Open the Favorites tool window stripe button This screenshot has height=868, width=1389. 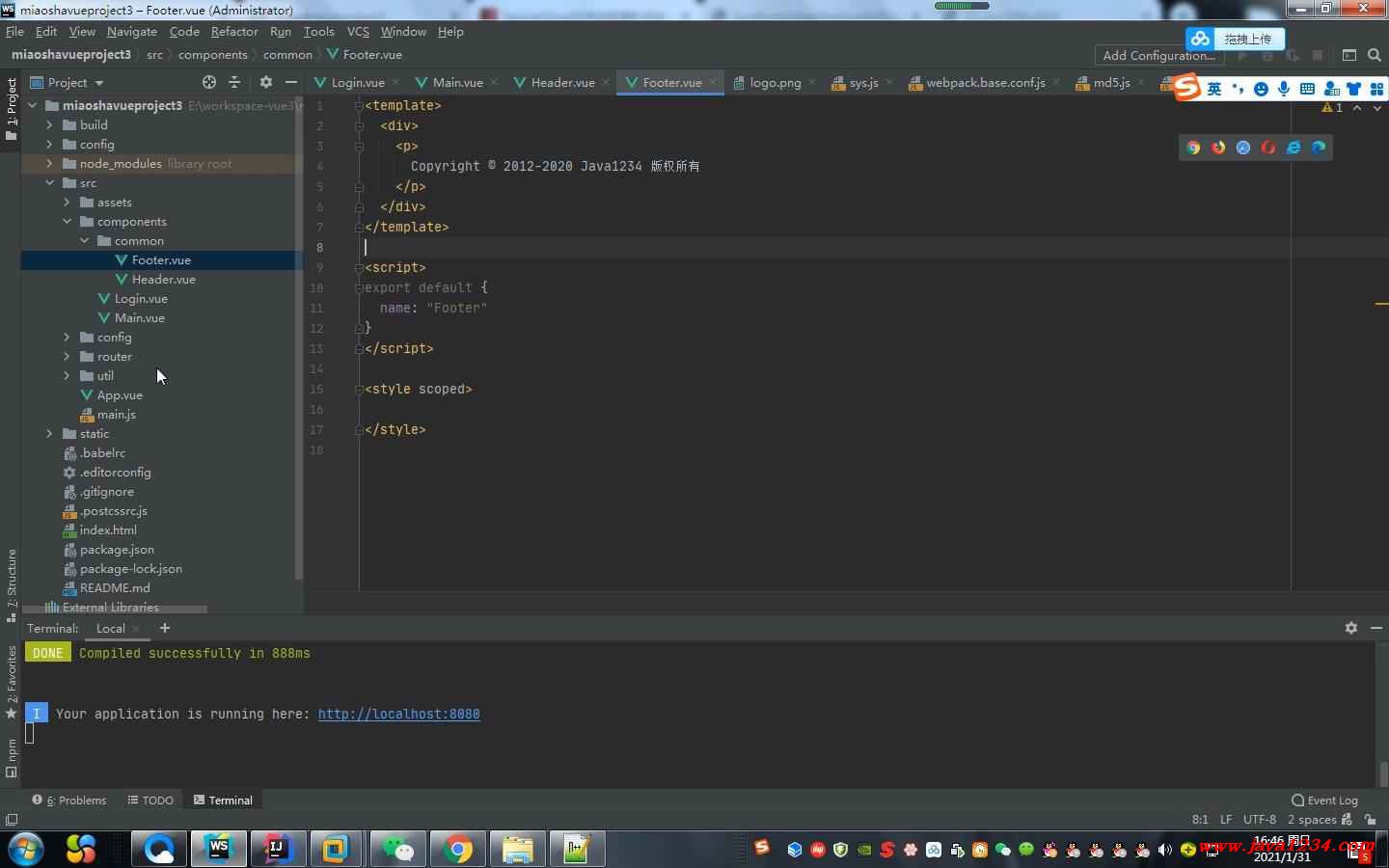tap(11, 682)
